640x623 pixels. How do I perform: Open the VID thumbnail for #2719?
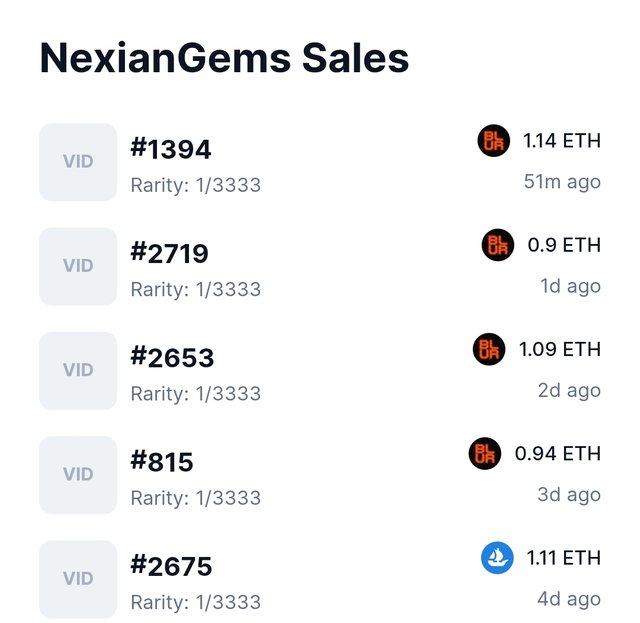[x=78, y=266]
